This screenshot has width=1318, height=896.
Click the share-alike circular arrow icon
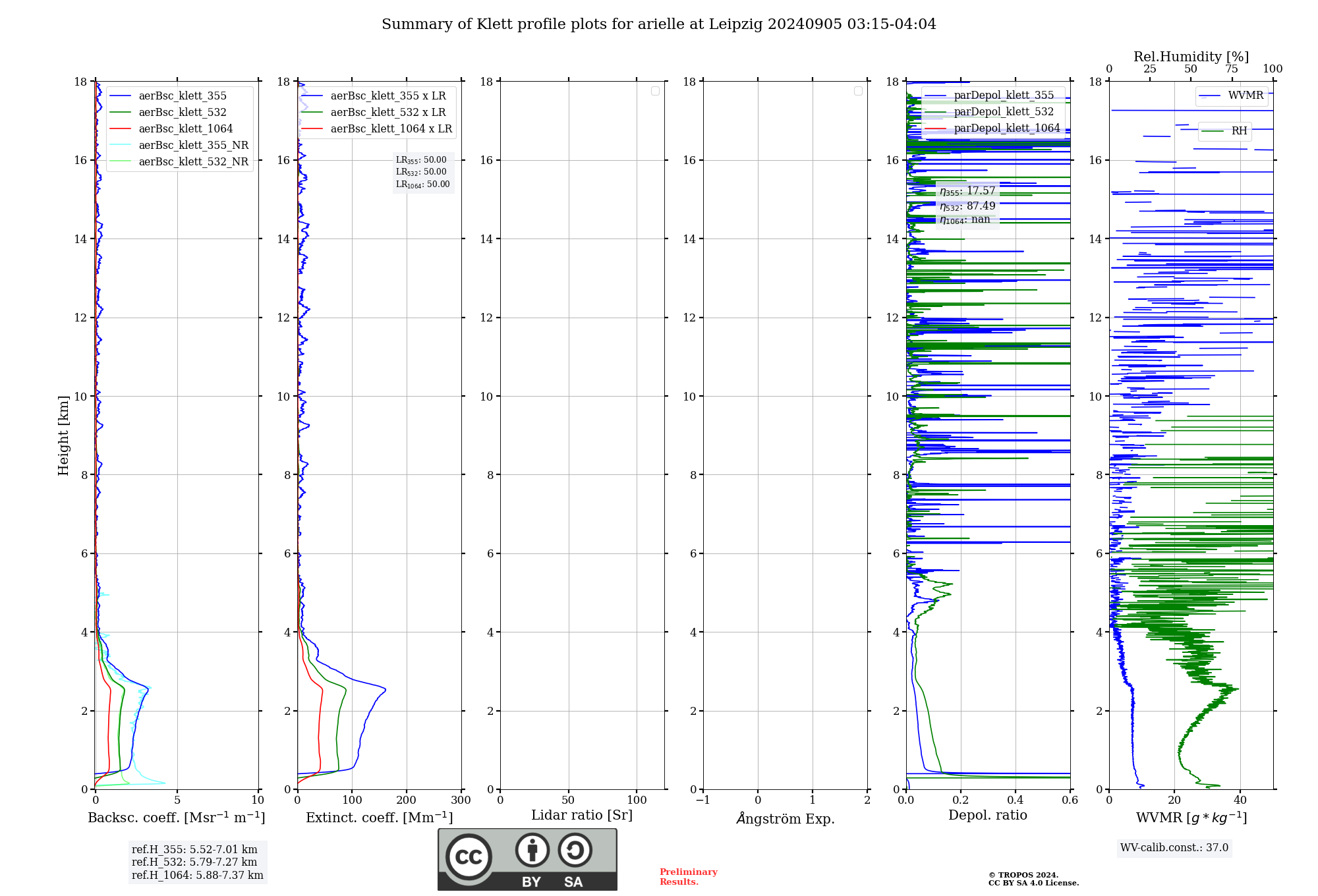tap(575, 850)
